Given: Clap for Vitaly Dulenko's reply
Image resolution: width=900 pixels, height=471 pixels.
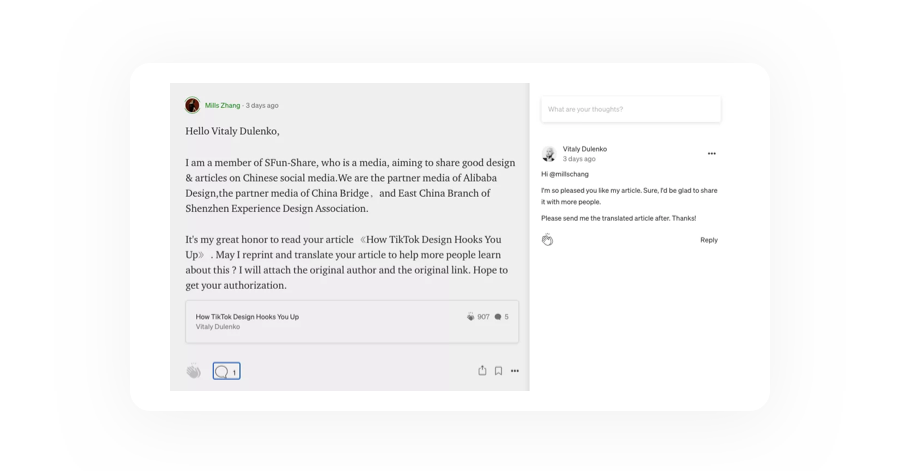Looking at the screenshot, I should (547, 240).
